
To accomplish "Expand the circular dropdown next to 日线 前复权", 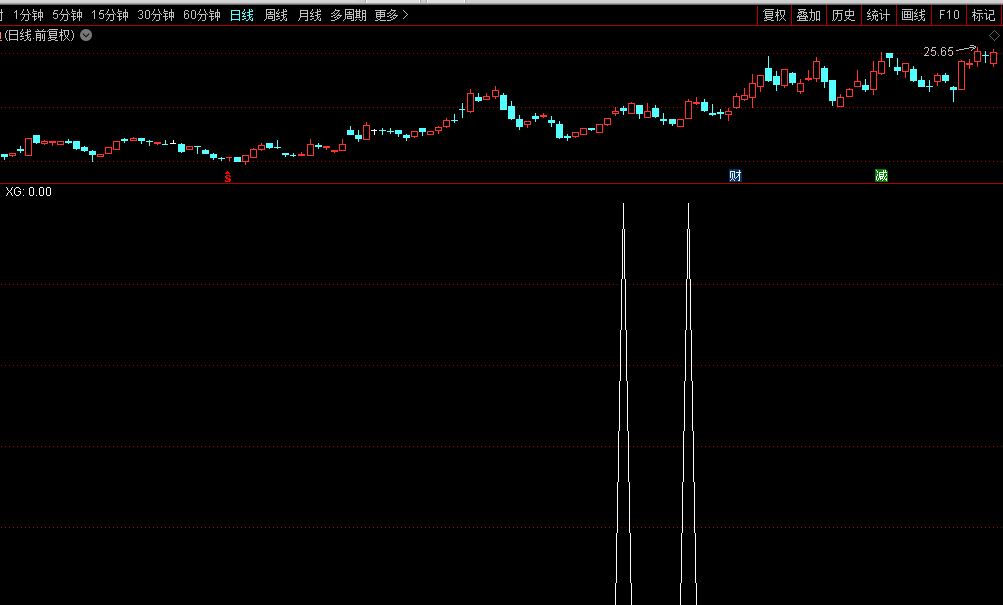I will pos(86,35).
